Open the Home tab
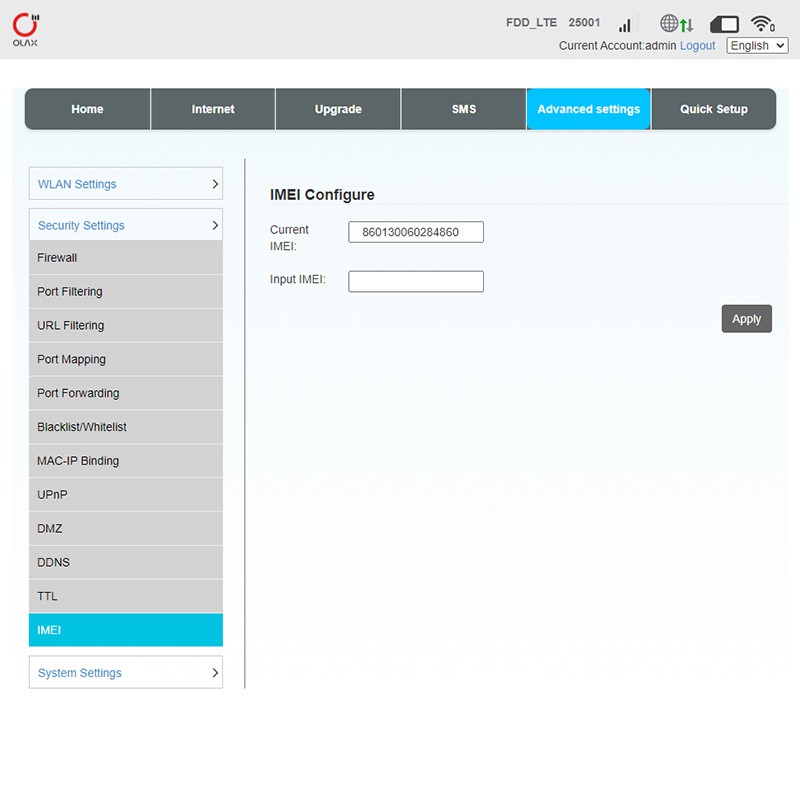The image size is (800, 800). (87, 109)
